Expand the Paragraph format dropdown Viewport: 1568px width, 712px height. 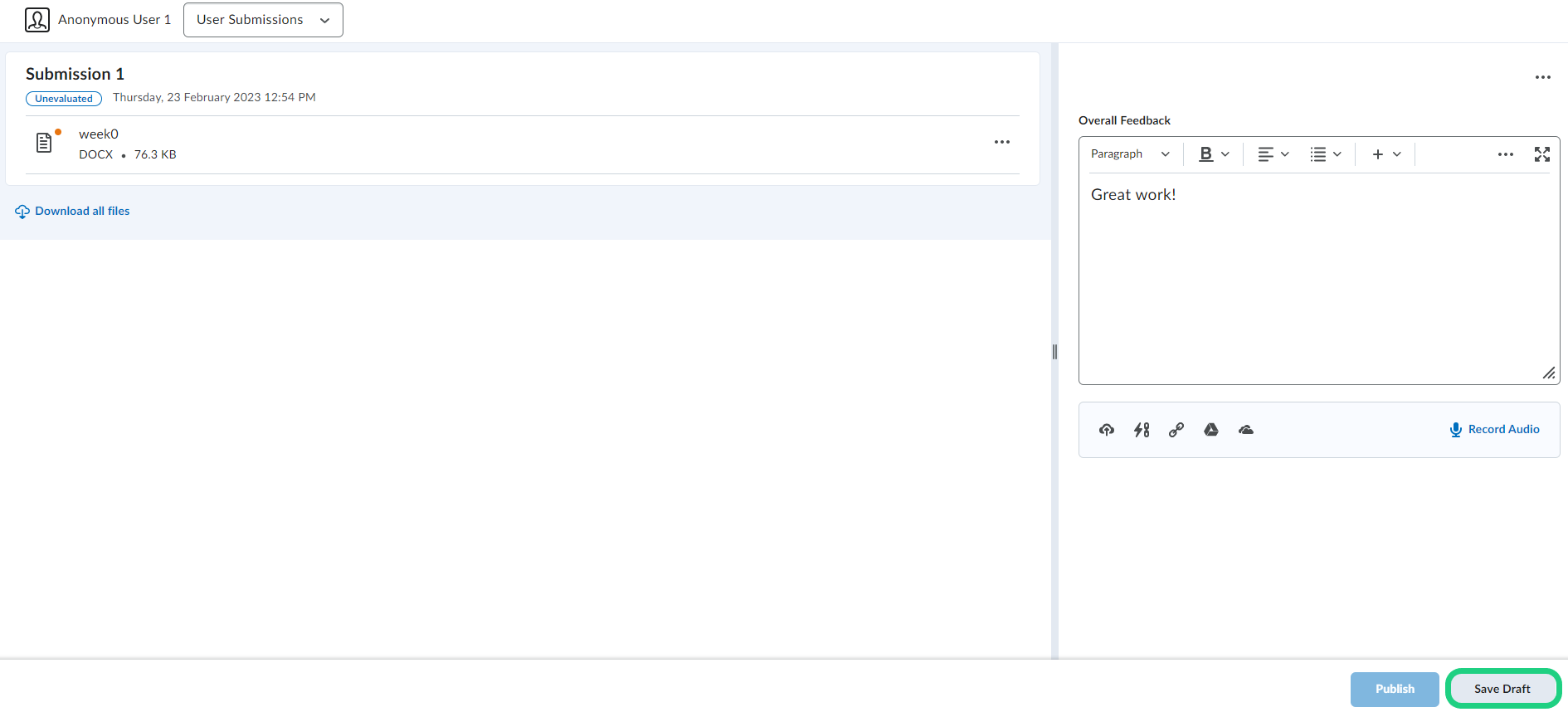tap(1130, 154)
